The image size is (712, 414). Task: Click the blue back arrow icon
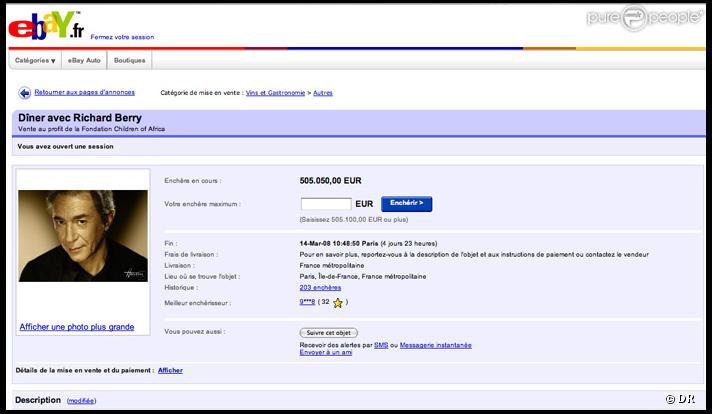coord(25,93)
